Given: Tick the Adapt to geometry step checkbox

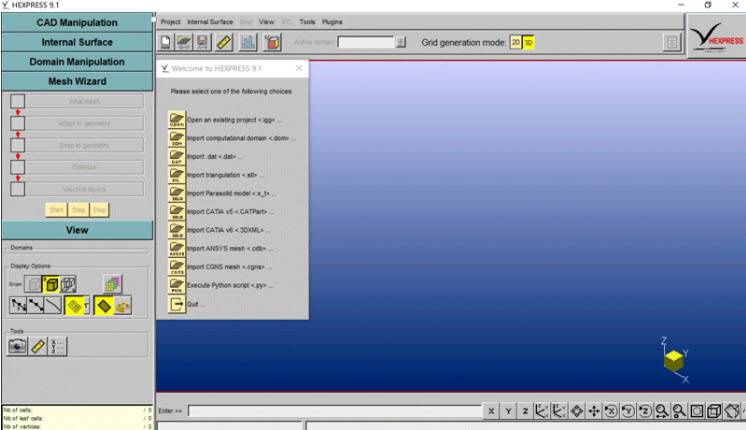Looking at the screenshot, I should pos(18,123).
